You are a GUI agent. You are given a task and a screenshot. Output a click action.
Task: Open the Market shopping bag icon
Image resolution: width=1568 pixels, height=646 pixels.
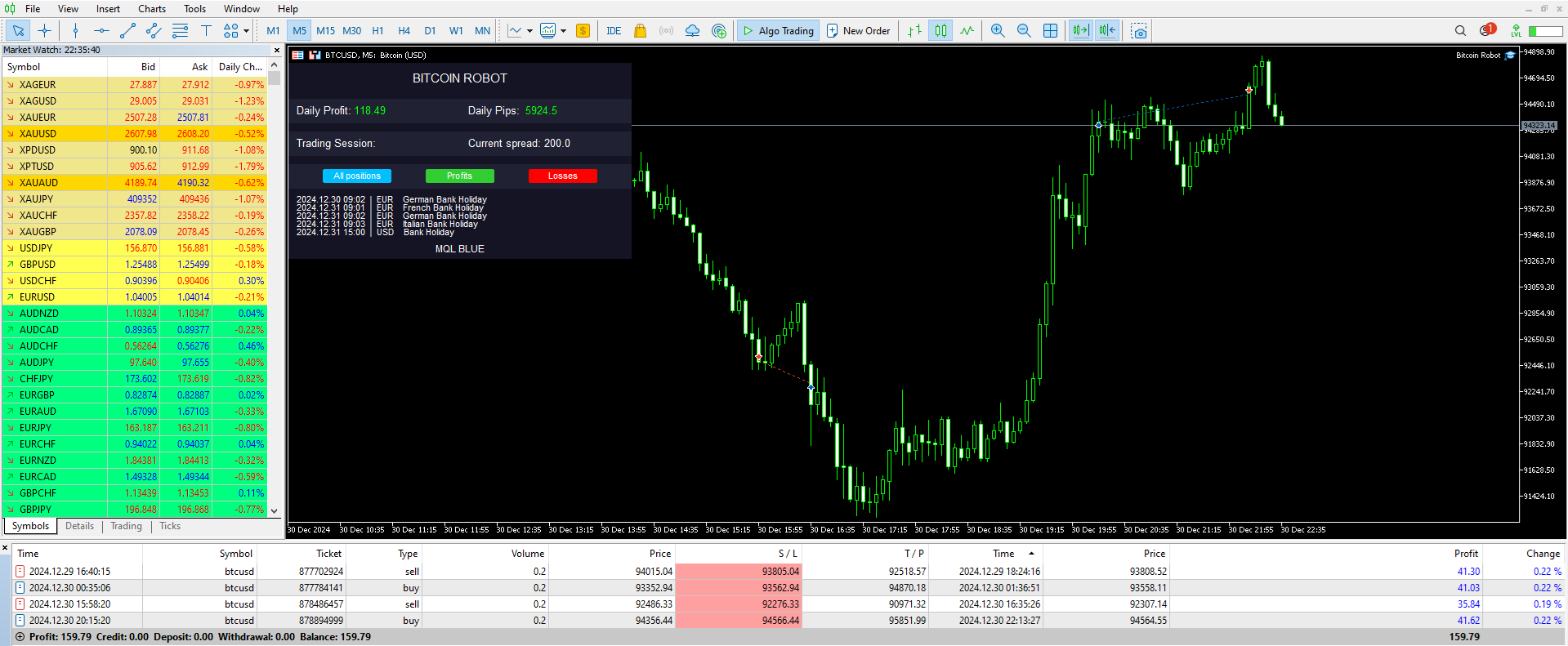point(640,31)
